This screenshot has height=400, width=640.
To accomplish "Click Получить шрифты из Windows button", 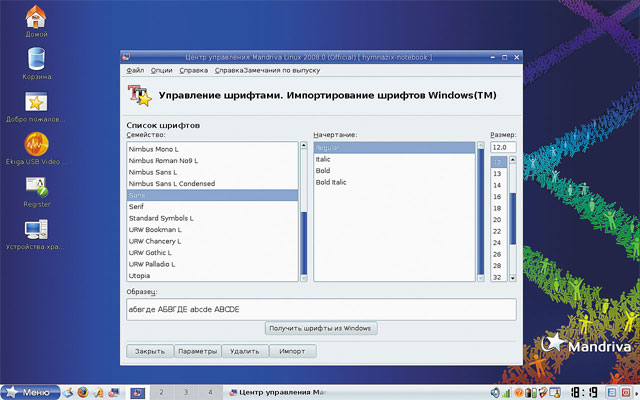I will point(321,328).
